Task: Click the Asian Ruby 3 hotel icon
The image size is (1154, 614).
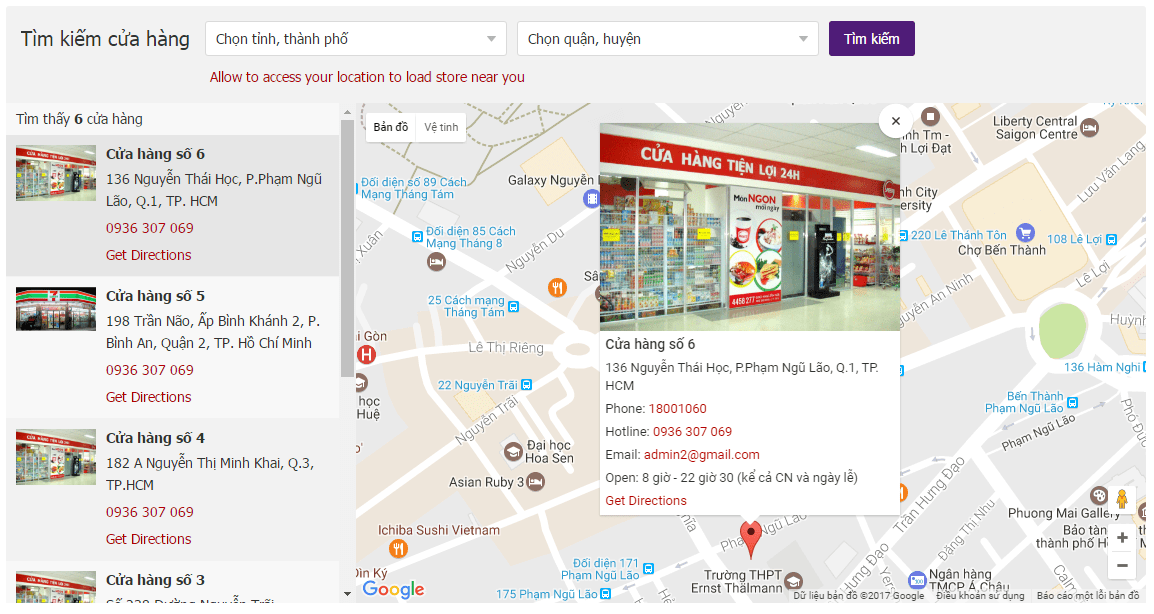Action: click(535, 482)
